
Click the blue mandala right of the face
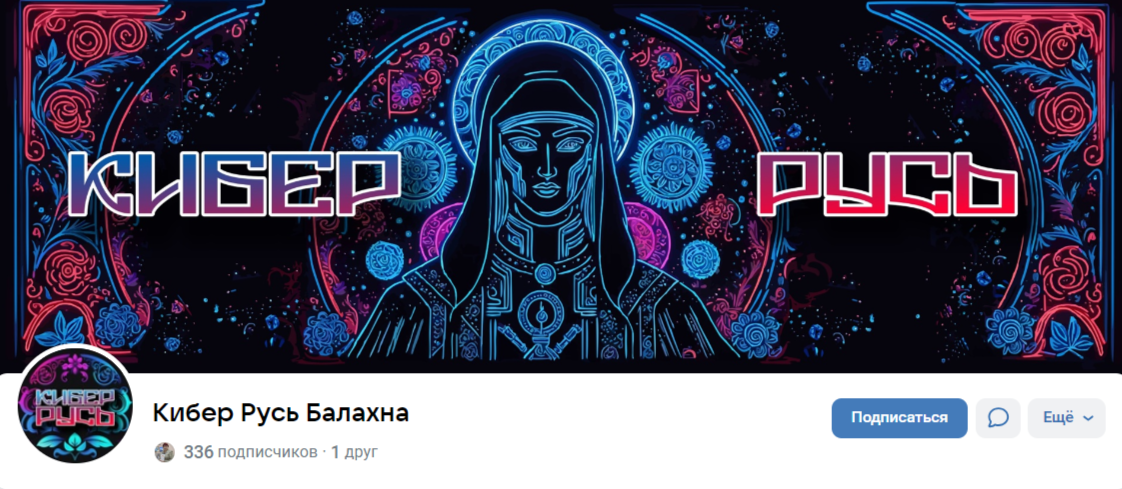671,166
